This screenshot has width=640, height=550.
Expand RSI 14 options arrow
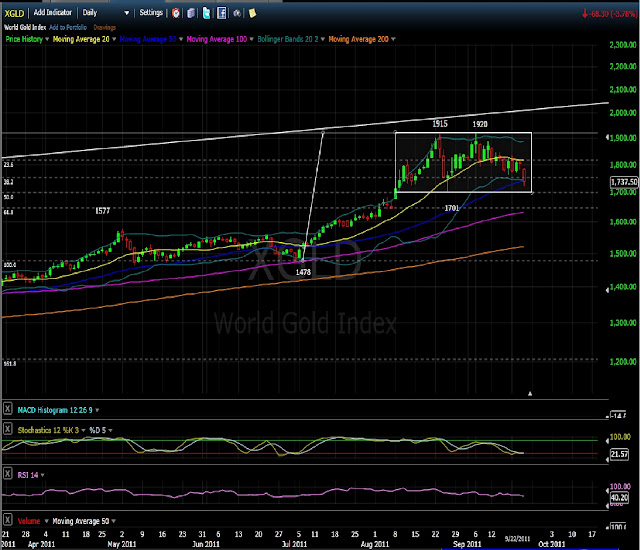click(42, 475)
